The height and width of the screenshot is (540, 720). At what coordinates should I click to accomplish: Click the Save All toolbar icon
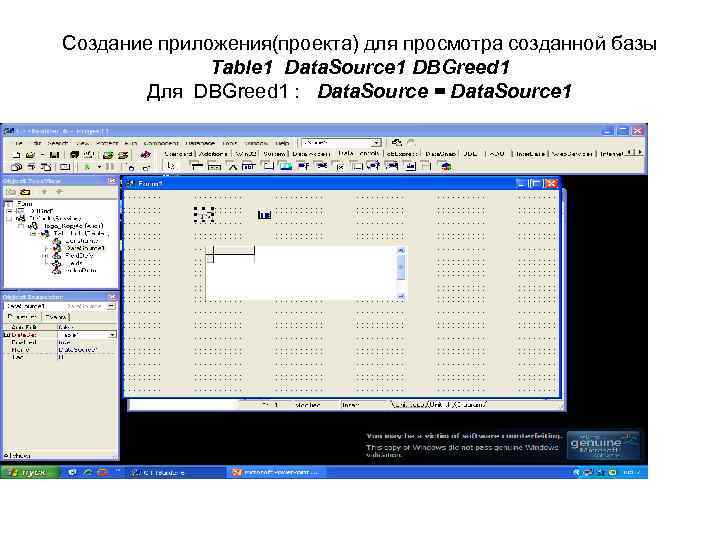(x=74, y=155)
